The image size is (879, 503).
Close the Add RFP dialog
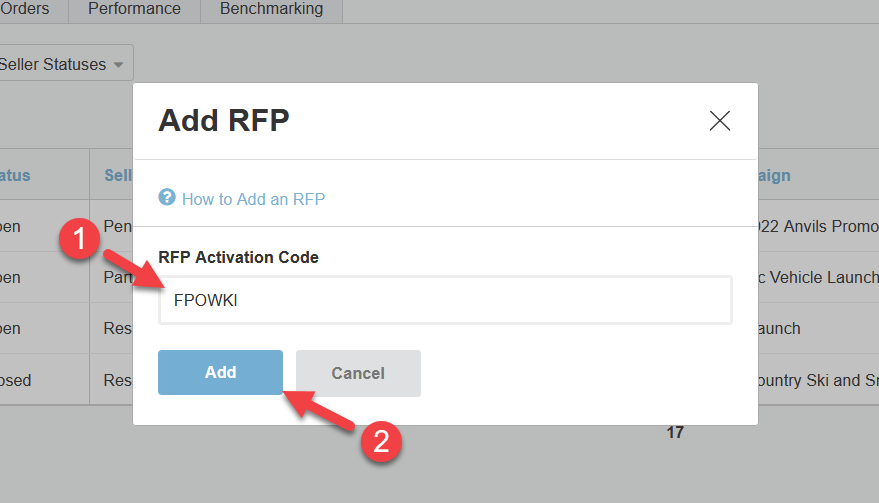[x=720, y=121]
